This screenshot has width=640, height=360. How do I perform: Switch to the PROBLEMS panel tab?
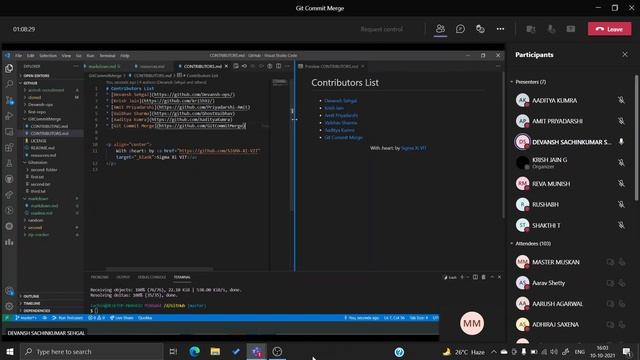tap(100, 277)
